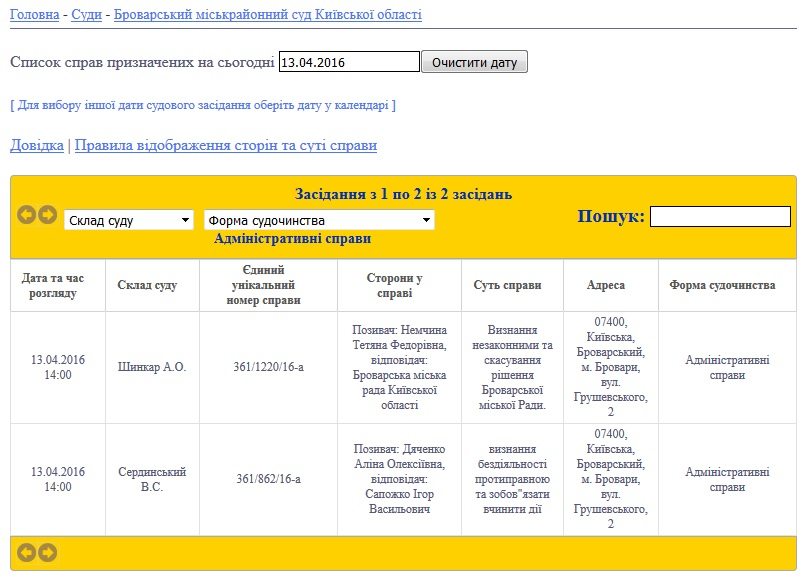Select case number 361/1220/16-а

coord(268,367)
